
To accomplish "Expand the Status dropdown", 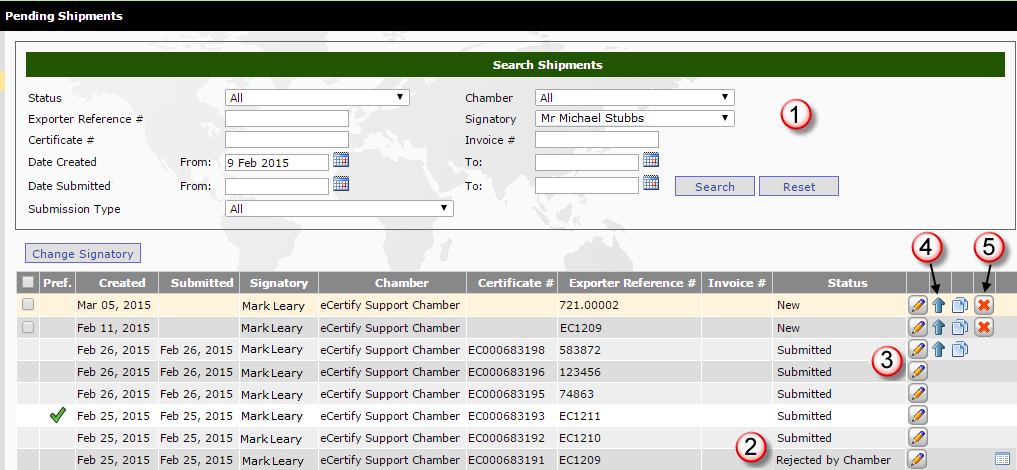I will click(317, 98).
